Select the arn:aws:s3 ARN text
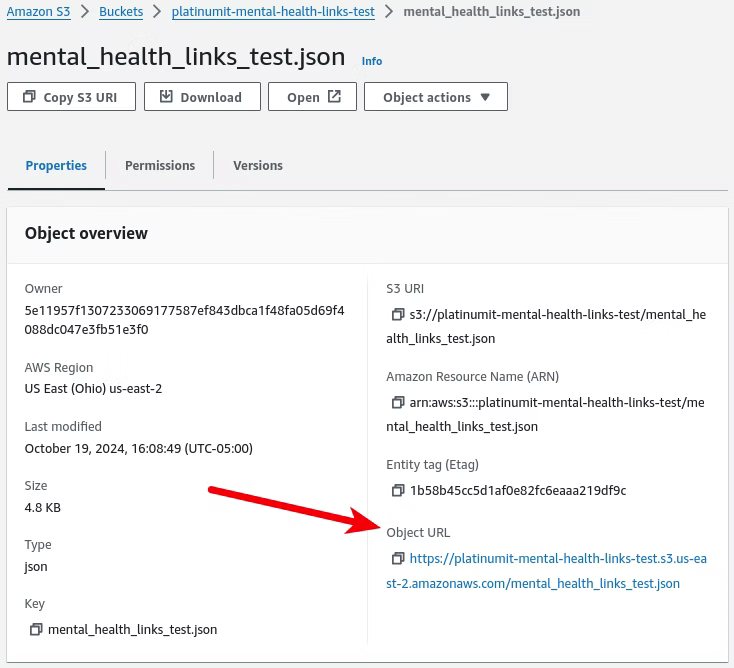 [545, 414]
